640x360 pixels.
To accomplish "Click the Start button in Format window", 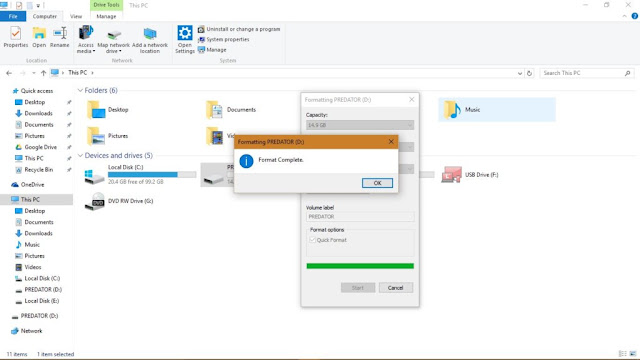I will coord(358,288).
